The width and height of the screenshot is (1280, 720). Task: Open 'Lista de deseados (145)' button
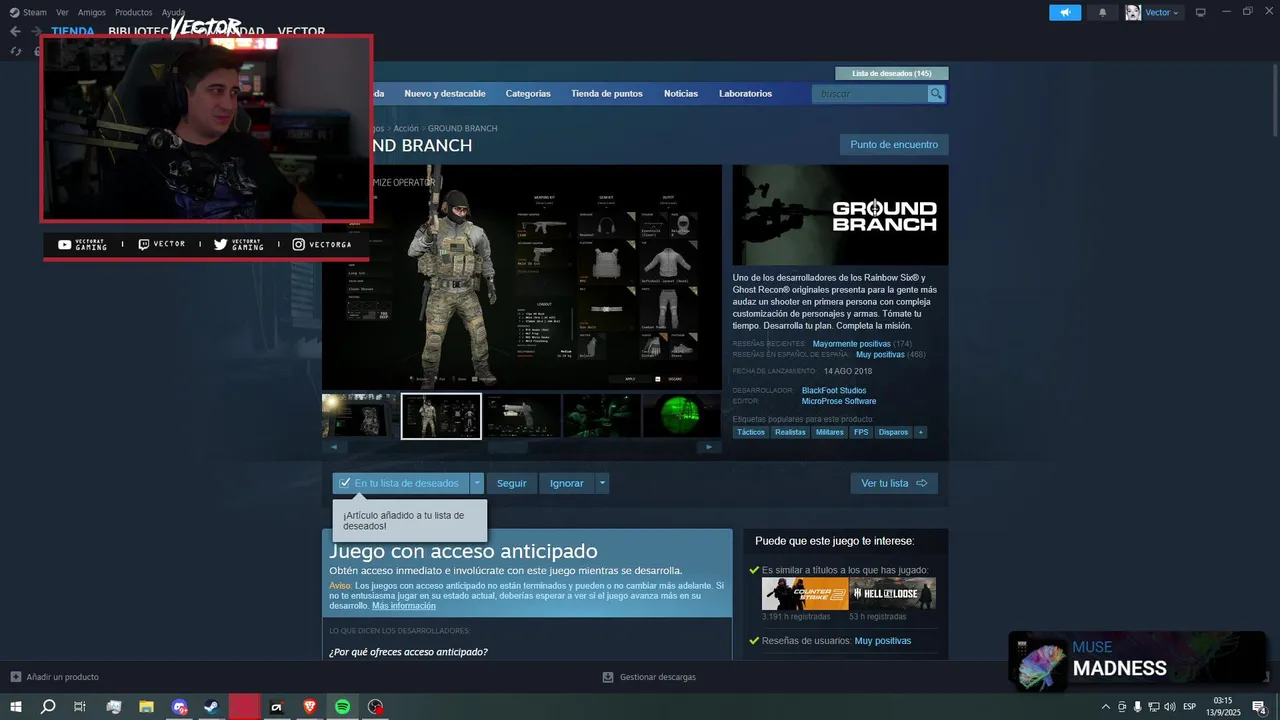pos(892,73)
